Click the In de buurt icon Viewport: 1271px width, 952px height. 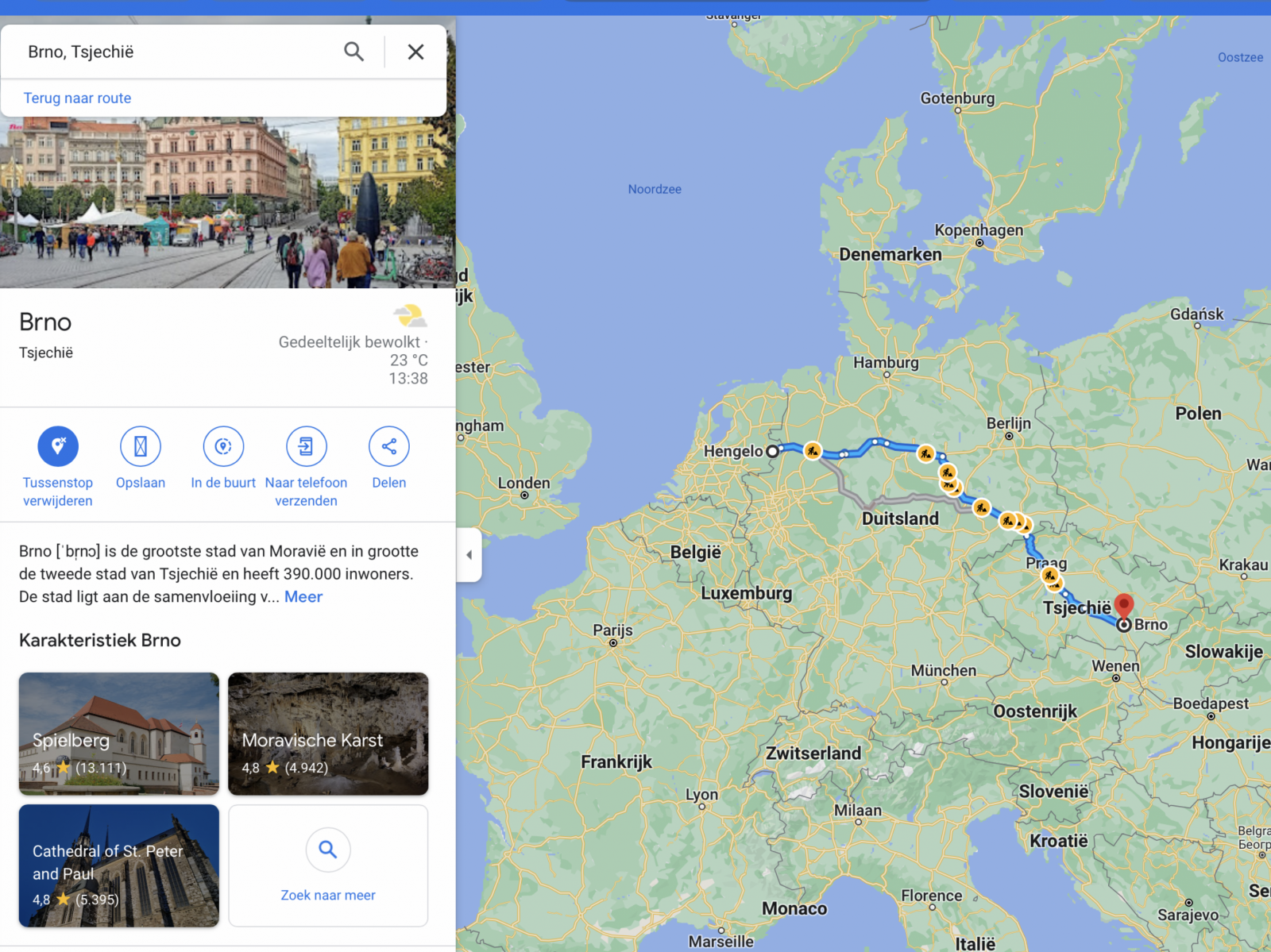(x=223, y=446)
